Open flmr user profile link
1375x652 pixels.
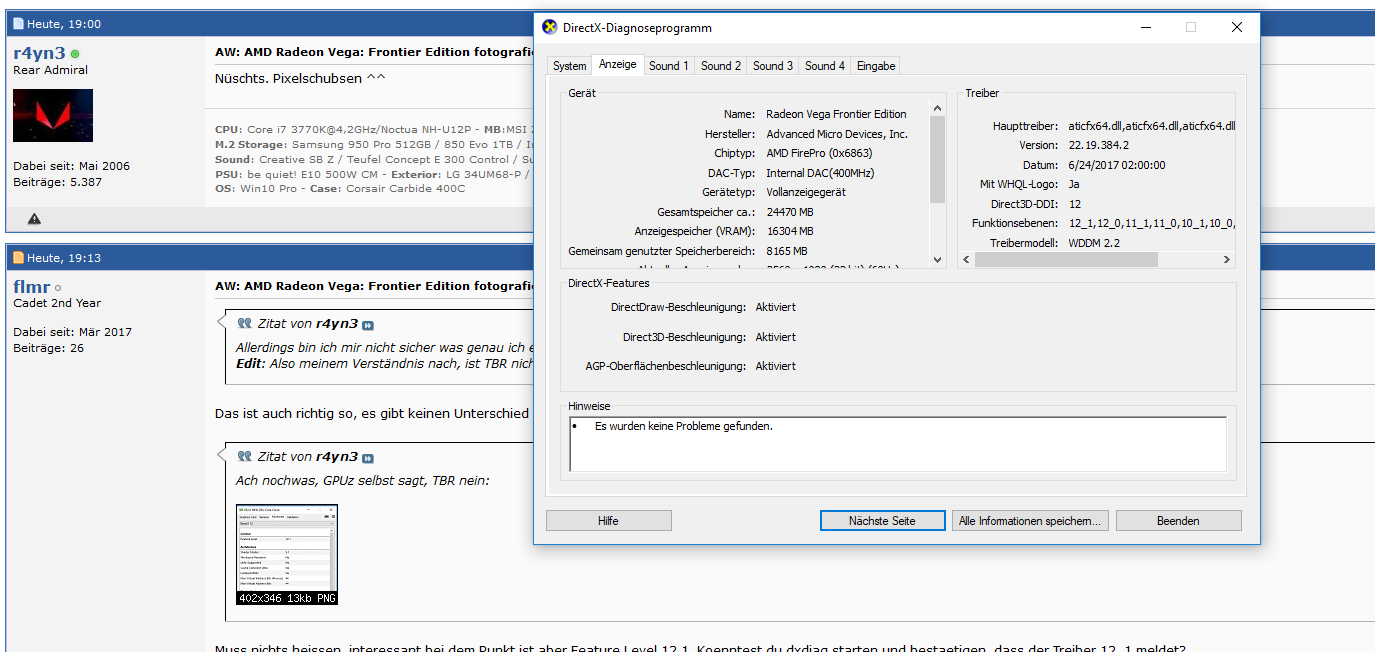coord(31,287)
